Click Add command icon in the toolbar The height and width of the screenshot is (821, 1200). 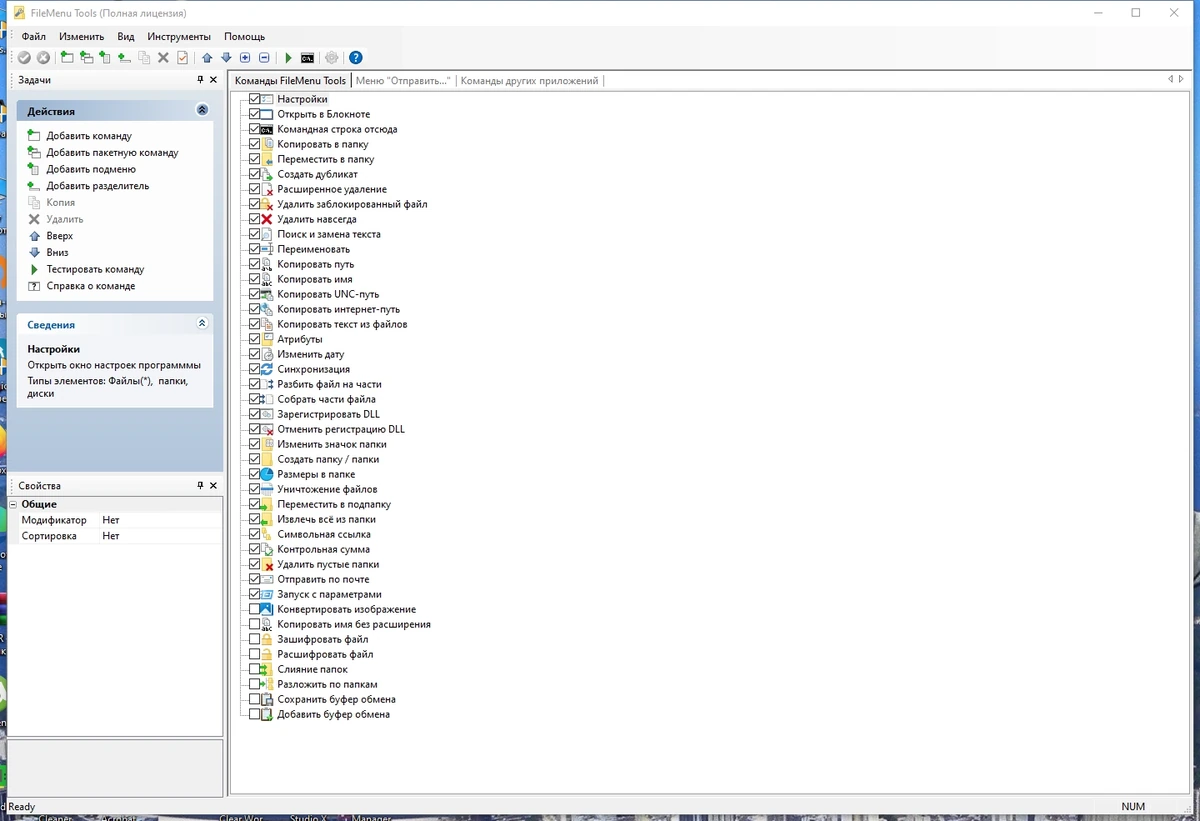tap(67, 58)
